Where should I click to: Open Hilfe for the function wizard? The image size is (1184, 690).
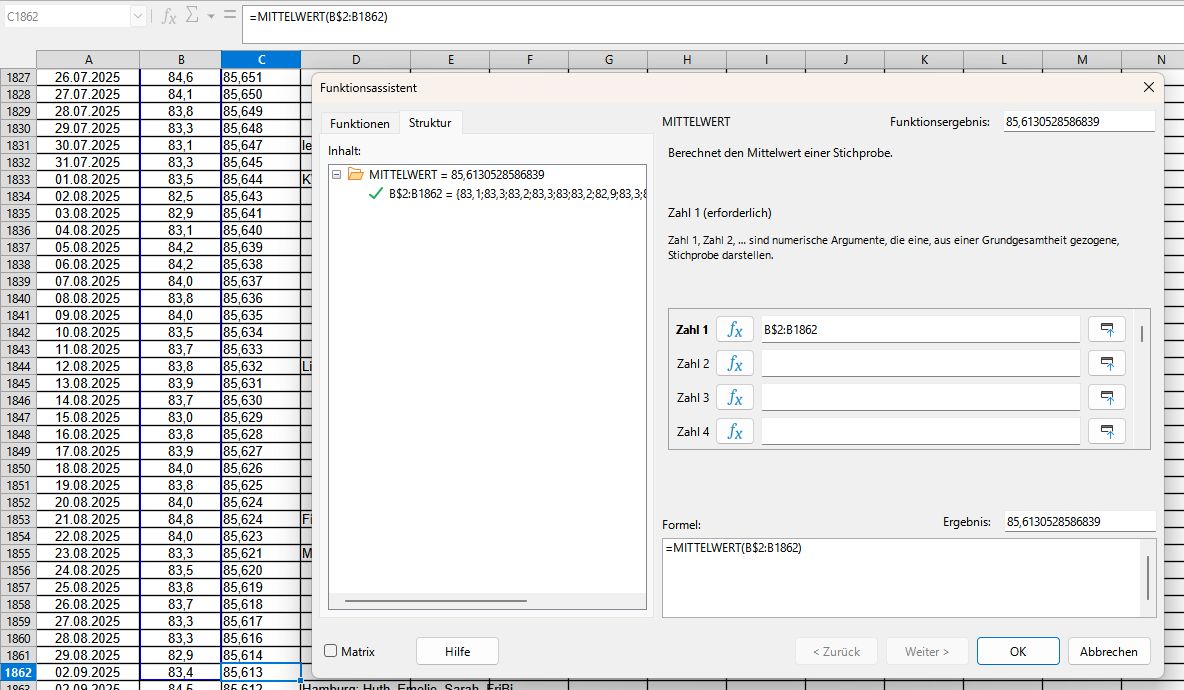pyautogui.click(x=457, y=651)
